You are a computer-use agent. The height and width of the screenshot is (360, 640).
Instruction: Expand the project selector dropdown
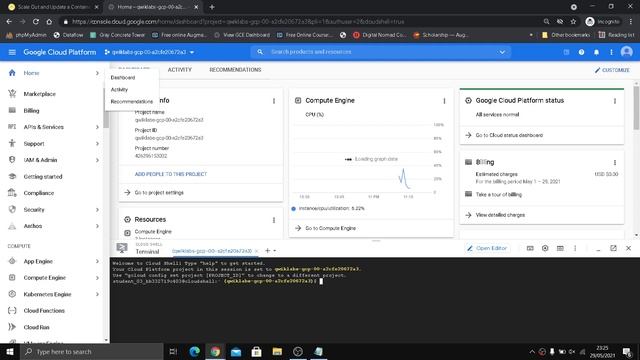click(149, 52)
